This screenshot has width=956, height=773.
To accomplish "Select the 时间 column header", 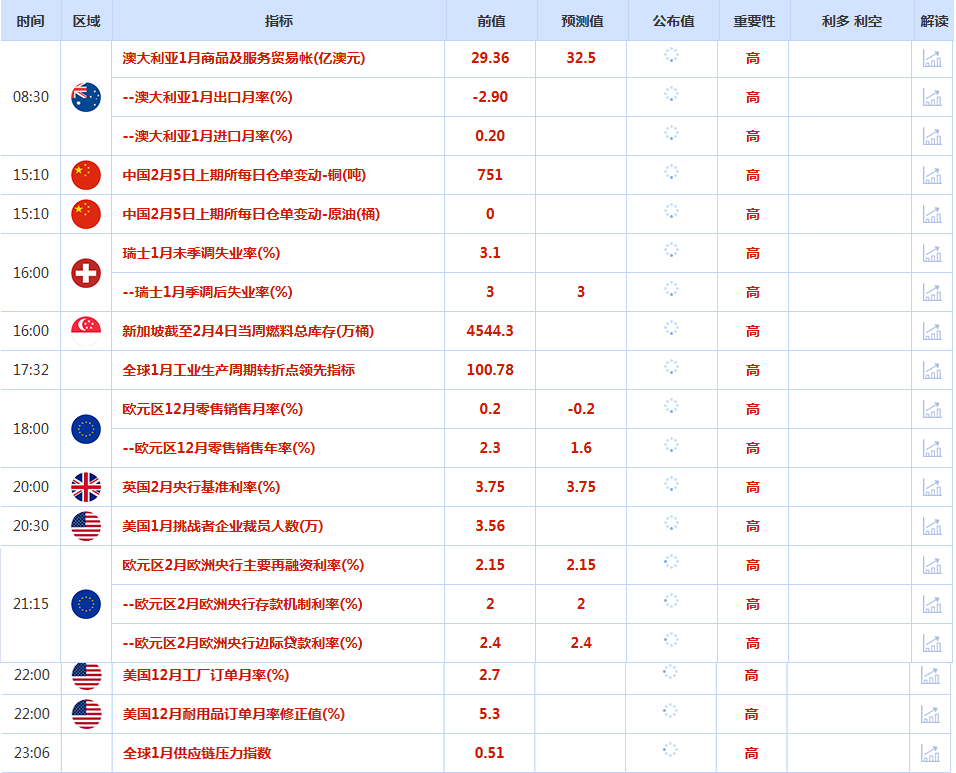I will (30, 21).
